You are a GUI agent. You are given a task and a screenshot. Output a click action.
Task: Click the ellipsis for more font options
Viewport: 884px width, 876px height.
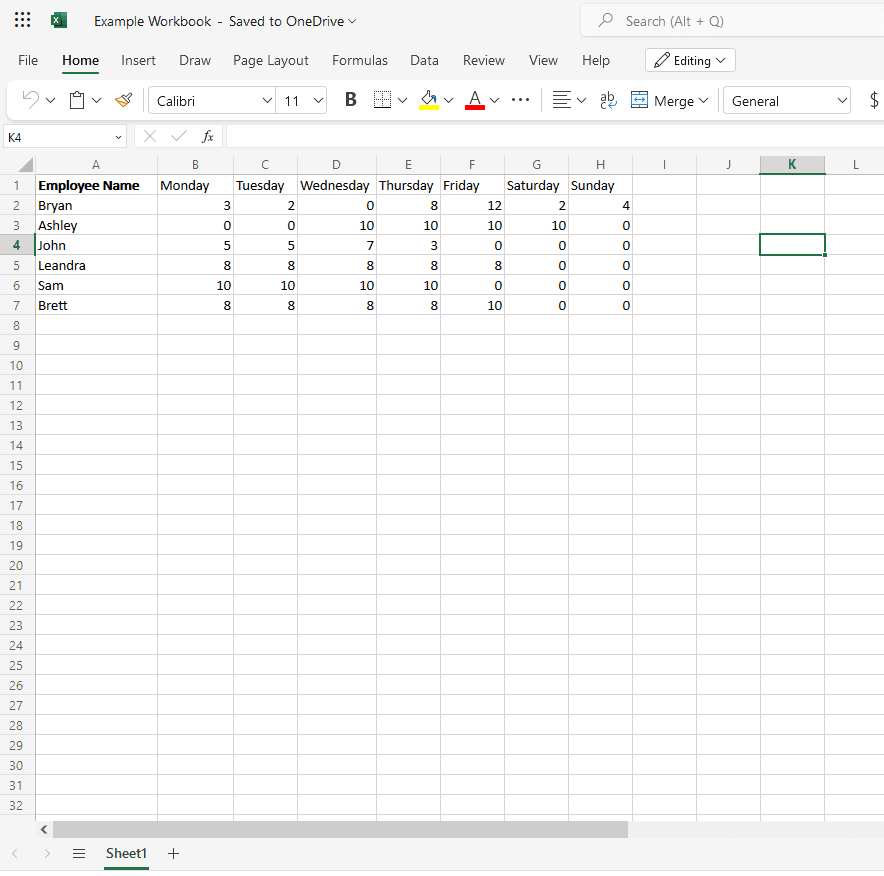coord(519,100)
